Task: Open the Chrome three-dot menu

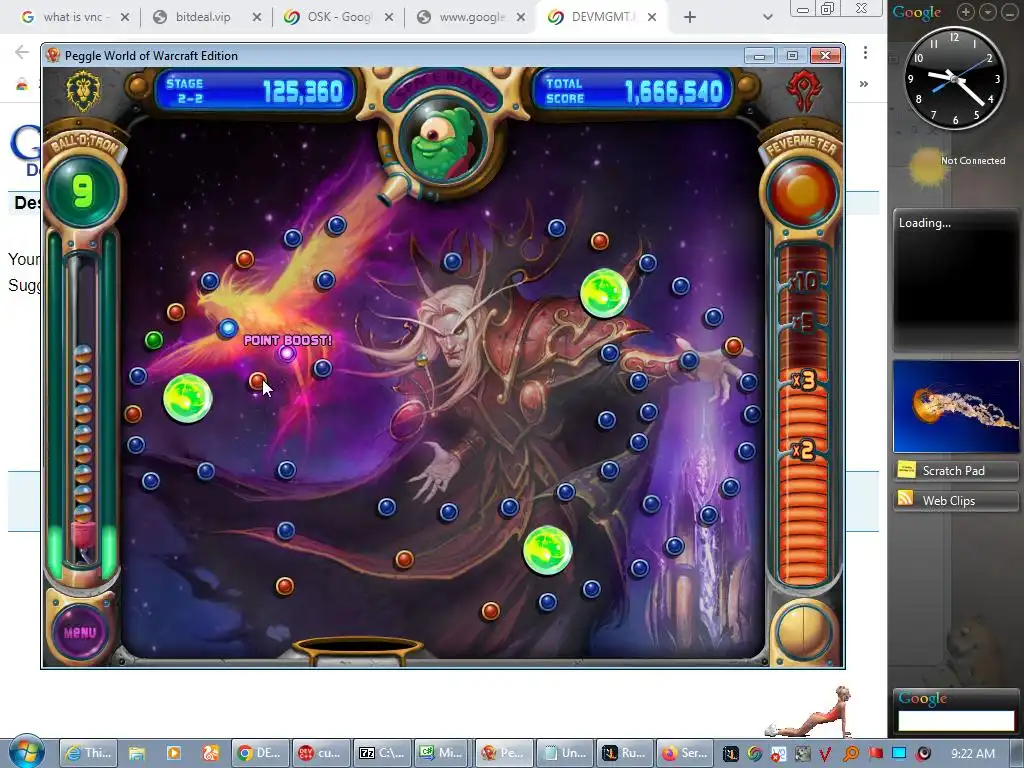Action: (x=865, y=52)
